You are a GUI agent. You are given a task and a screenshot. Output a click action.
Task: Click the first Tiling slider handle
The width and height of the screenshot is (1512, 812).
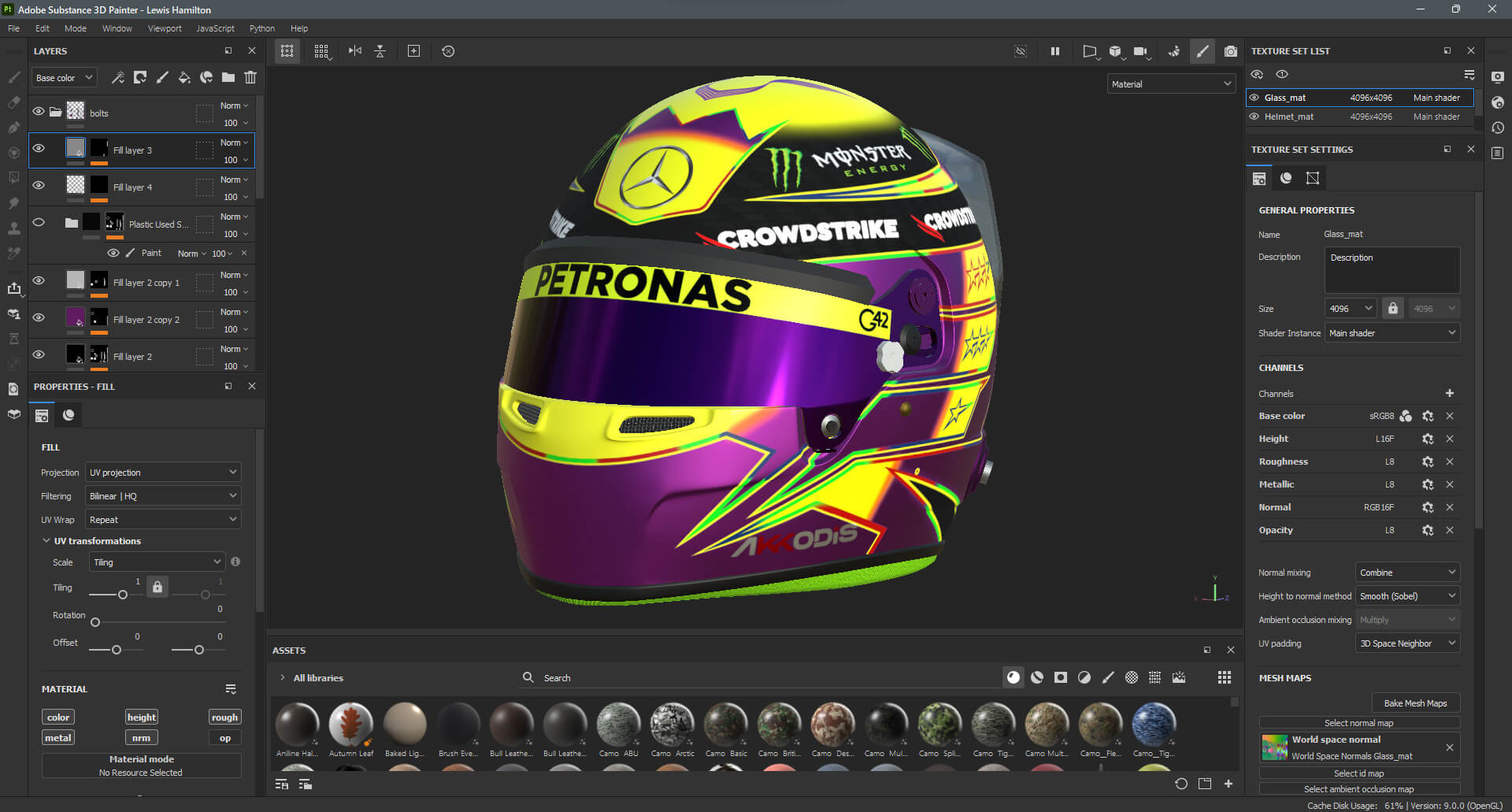tap(123, 595)
